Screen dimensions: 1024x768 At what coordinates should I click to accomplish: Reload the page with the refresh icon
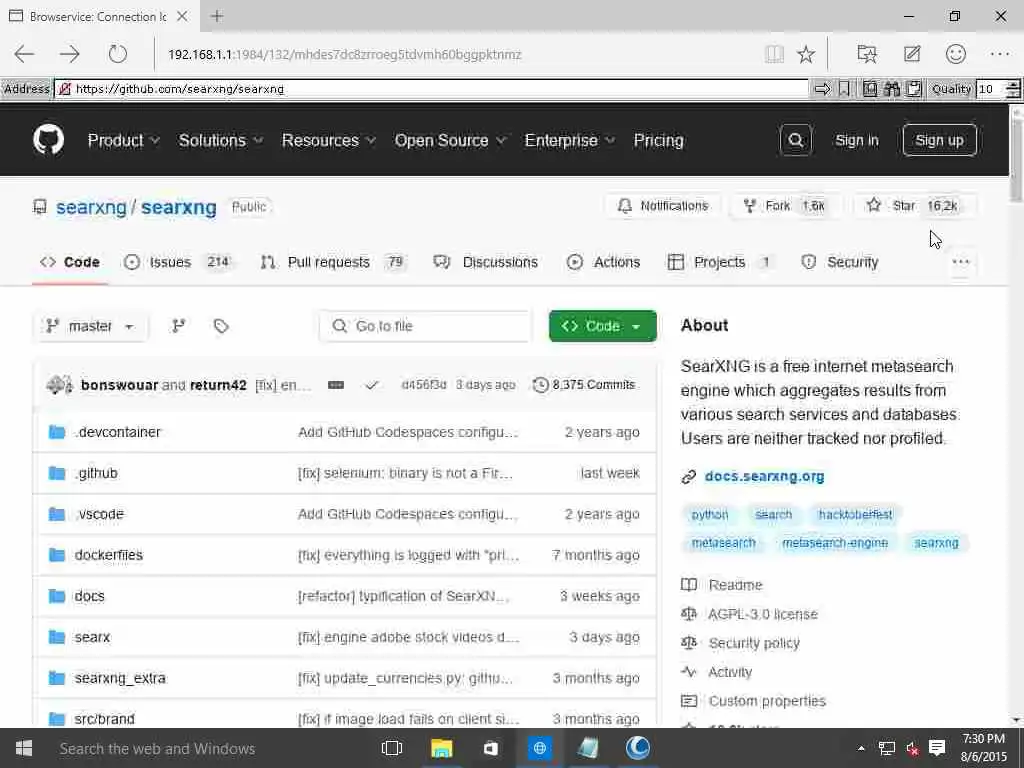(x=118, y=54)
